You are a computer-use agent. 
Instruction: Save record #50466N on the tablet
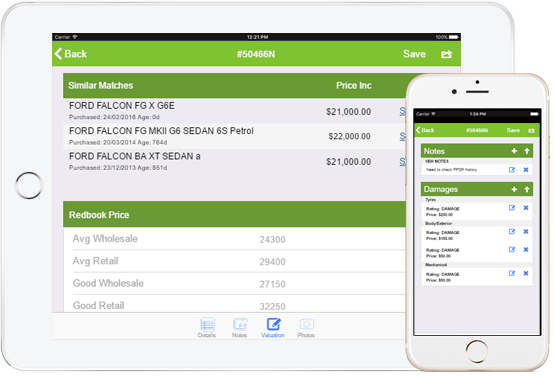point(414,54)
